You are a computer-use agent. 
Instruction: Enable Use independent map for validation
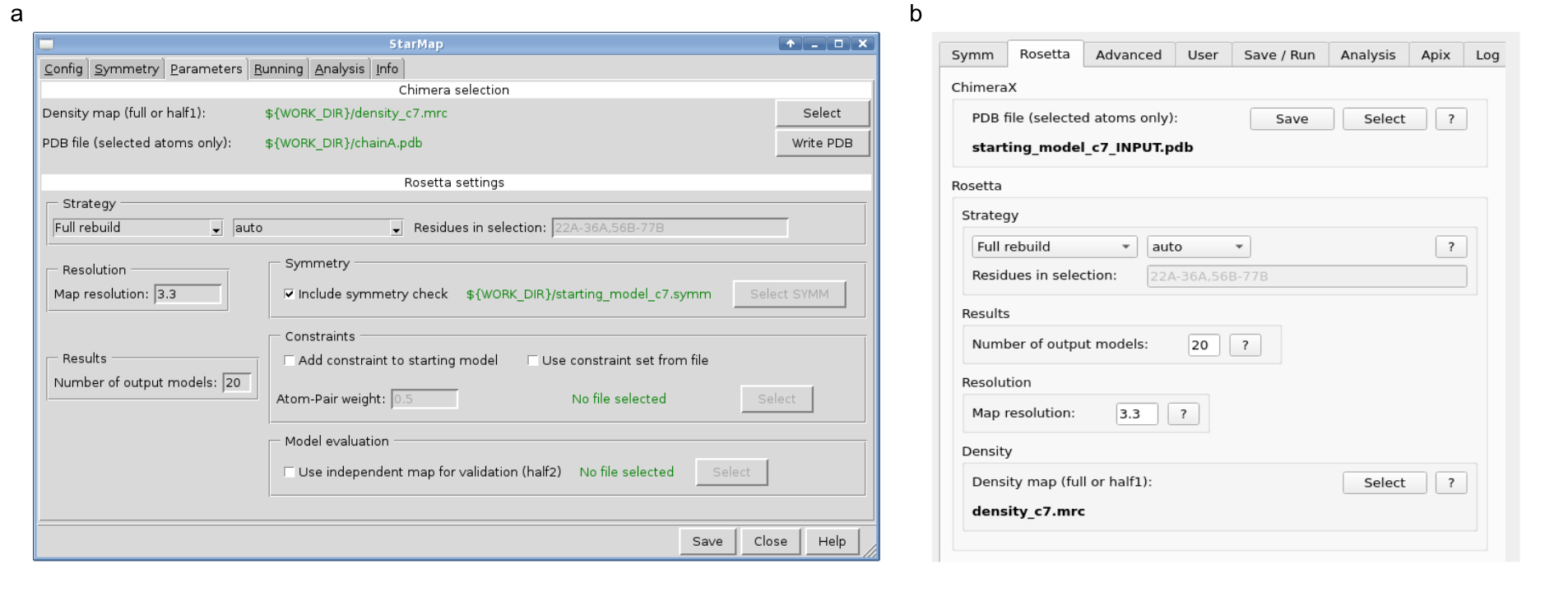click(290, 472)
